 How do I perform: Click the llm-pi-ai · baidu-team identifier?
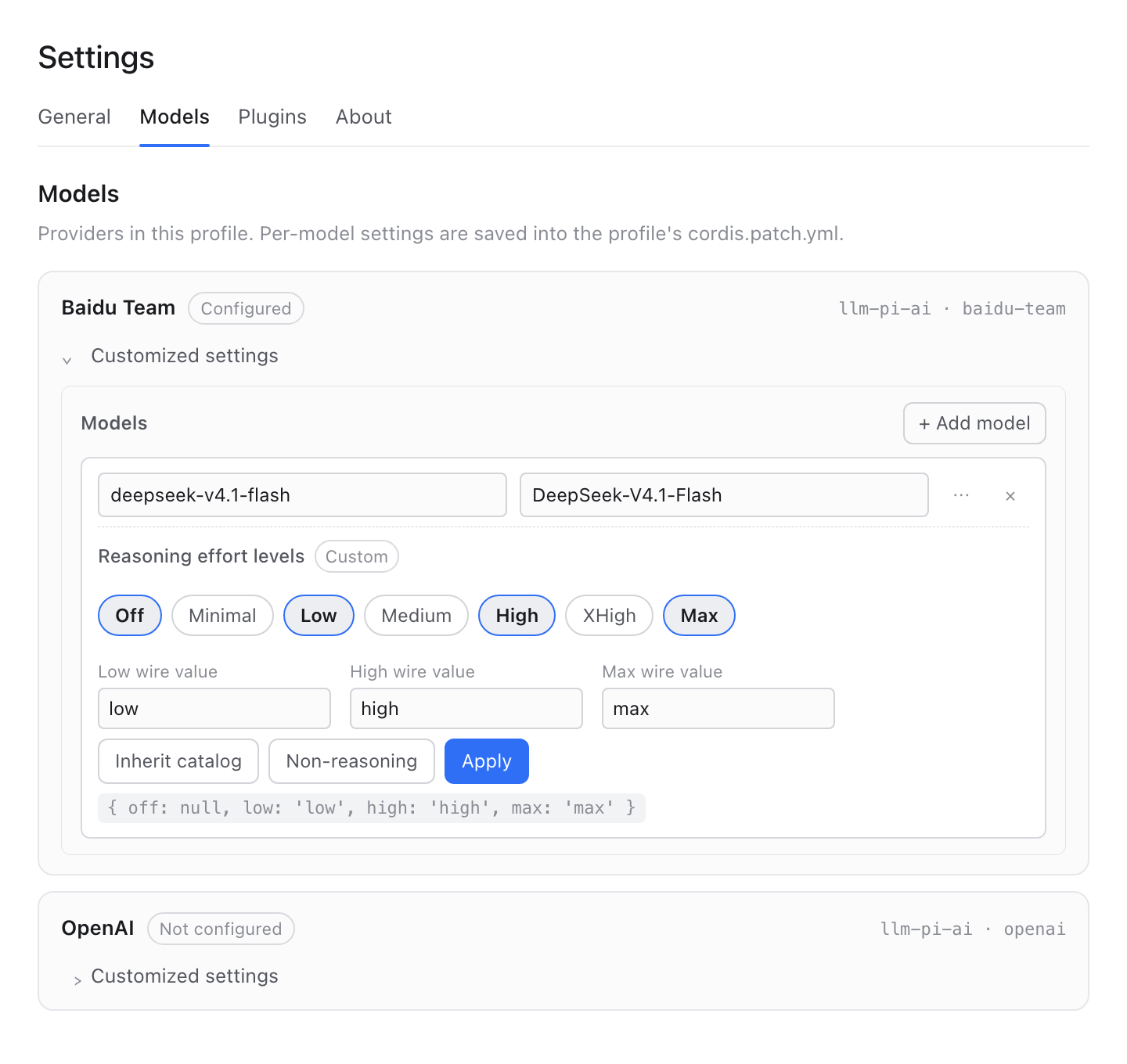pyautogui.click(x=952, y=308)
